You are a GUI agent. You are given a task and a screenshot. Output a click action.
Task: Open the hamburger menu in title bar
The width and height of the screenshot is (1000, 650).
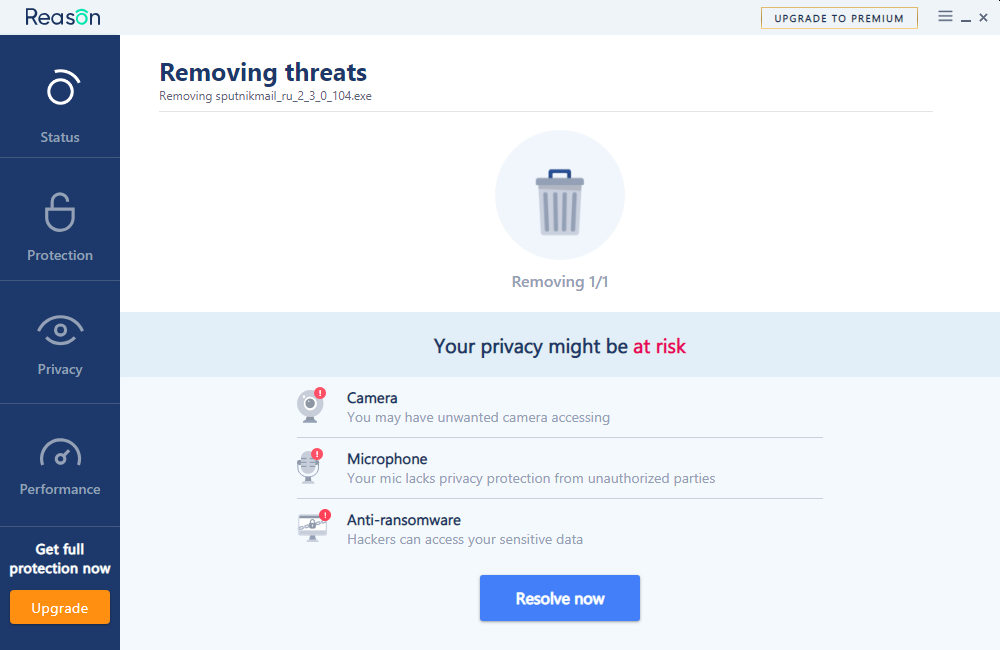[945, 17]
